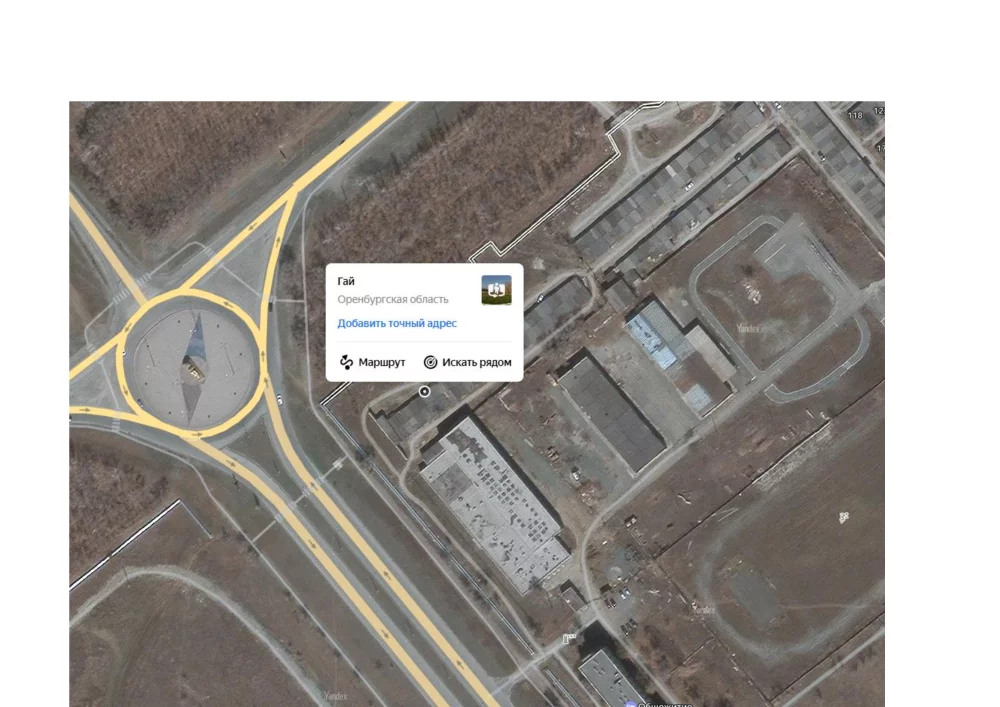The width and height of the screenshot is (1000, 707).
Task: Click the Добавить точный адрес link
Action: [x=397, y=323]
